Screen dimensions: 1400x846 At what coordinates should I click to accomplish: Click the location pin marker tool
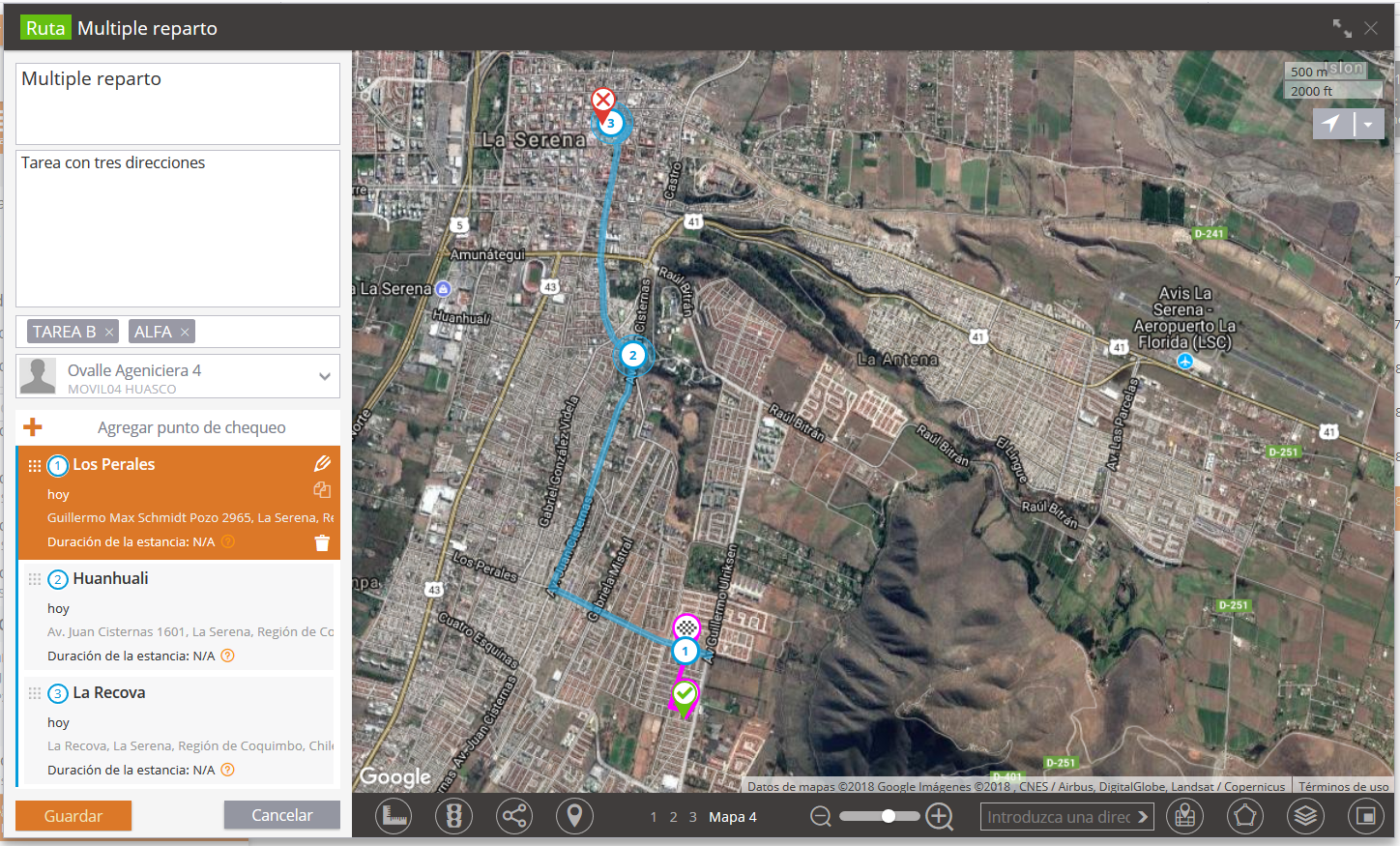[x=574, y=816]
